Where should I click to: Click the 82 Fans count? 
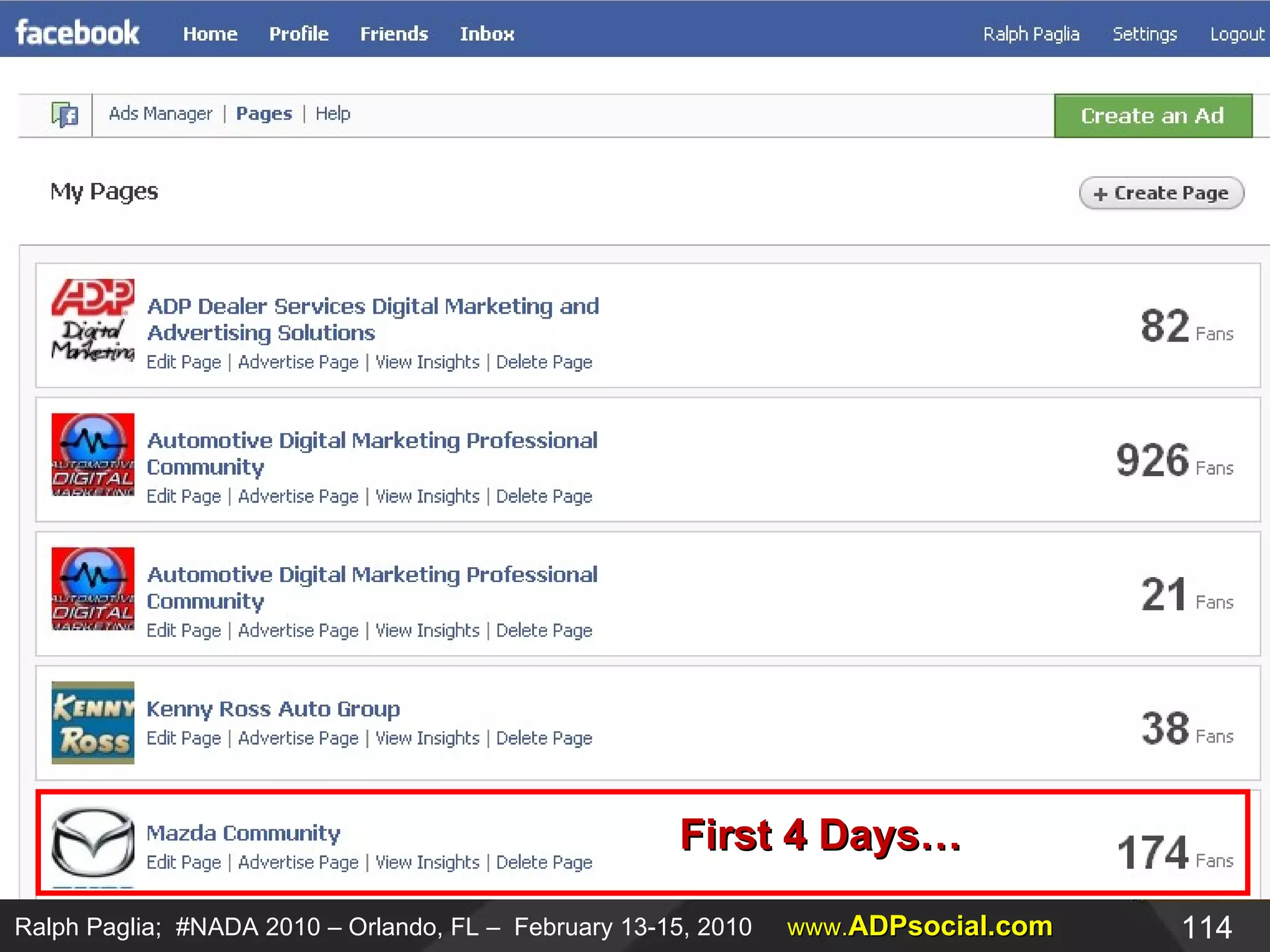(x=1187, y=326)
